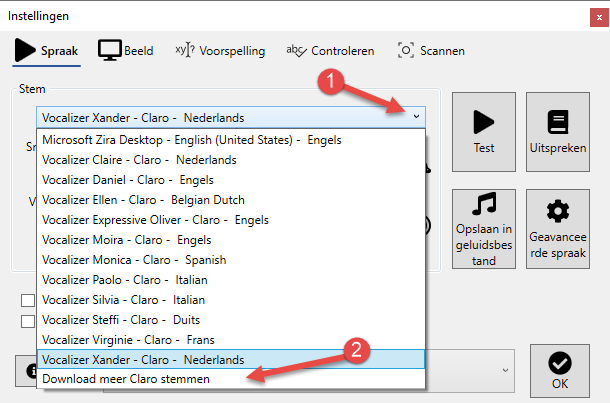This screenshot has height=403, width=610.
Task: Click the Uitspreken book button
Action: coord(557,132)
